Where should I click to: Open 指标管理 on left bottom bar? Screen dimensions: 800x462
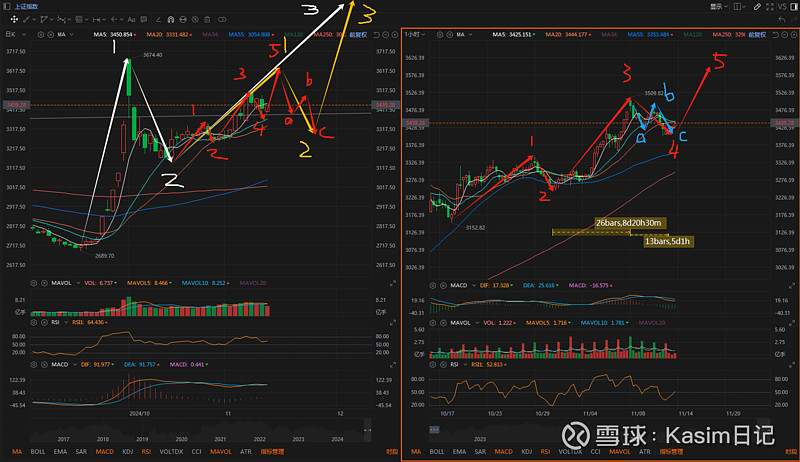tap(272, 452)
